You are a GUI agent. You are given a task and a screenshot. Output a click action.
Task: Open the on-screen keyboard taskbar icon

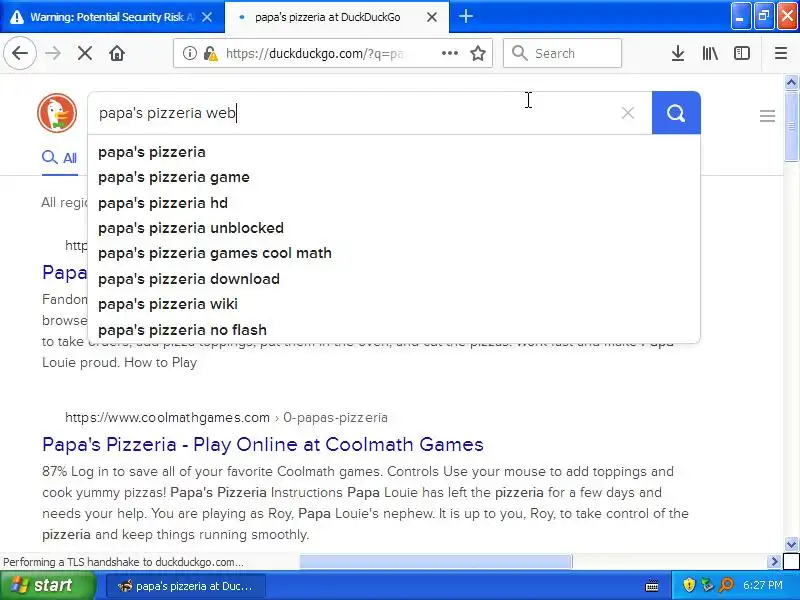tap(652, 586)
